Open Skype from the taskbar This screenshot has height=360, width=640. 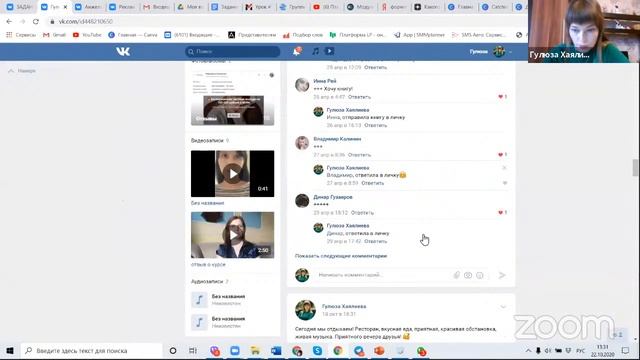[x=317, y=351]
